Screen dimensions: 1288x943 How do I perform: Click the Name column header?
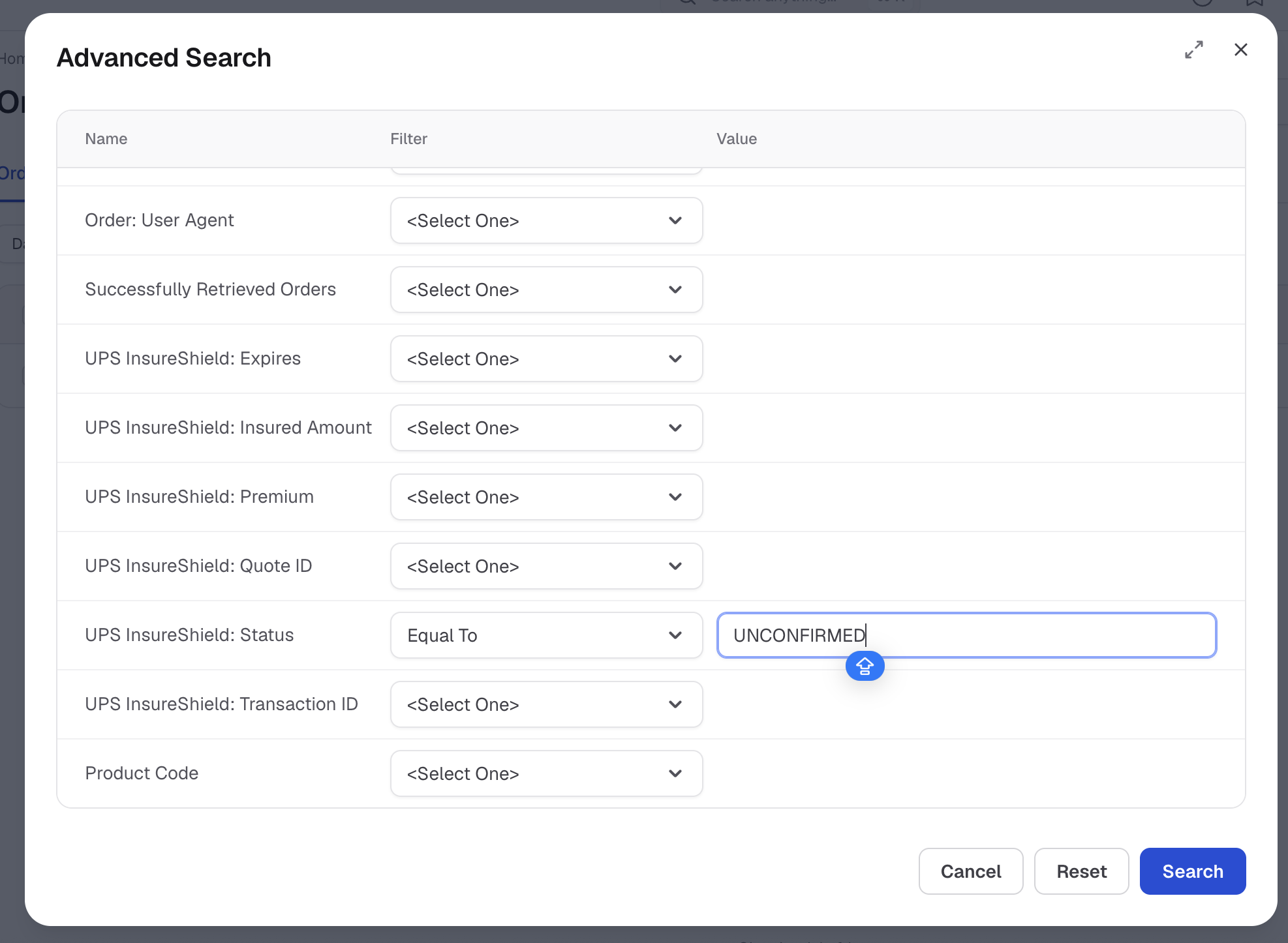106,139
